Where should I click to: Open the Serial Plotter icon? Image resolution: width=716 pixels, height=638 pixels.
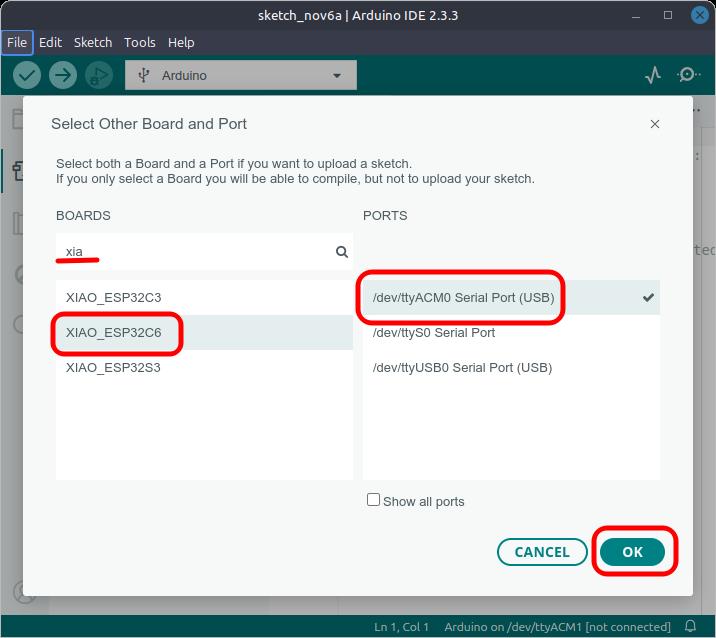point(653,75)
